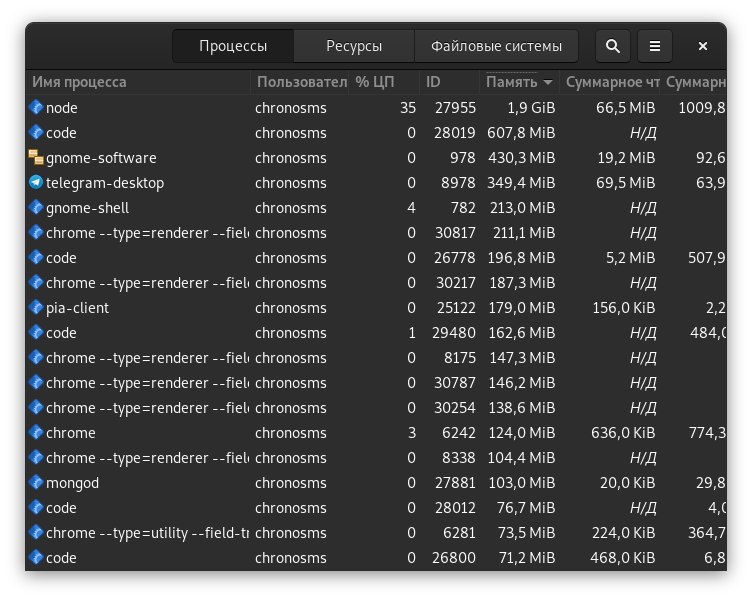Click CPU value 35 for node
Viewport: 752px width, 599px height.
click(408, 108)
